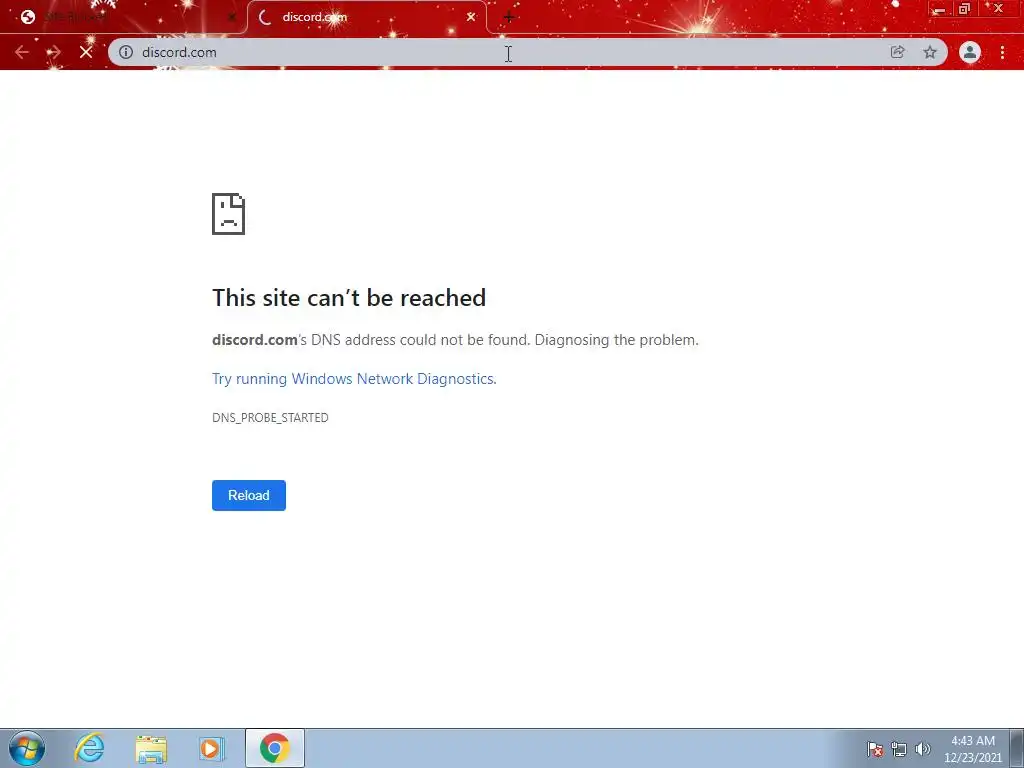Stop page loading with X button

point(86,52)
